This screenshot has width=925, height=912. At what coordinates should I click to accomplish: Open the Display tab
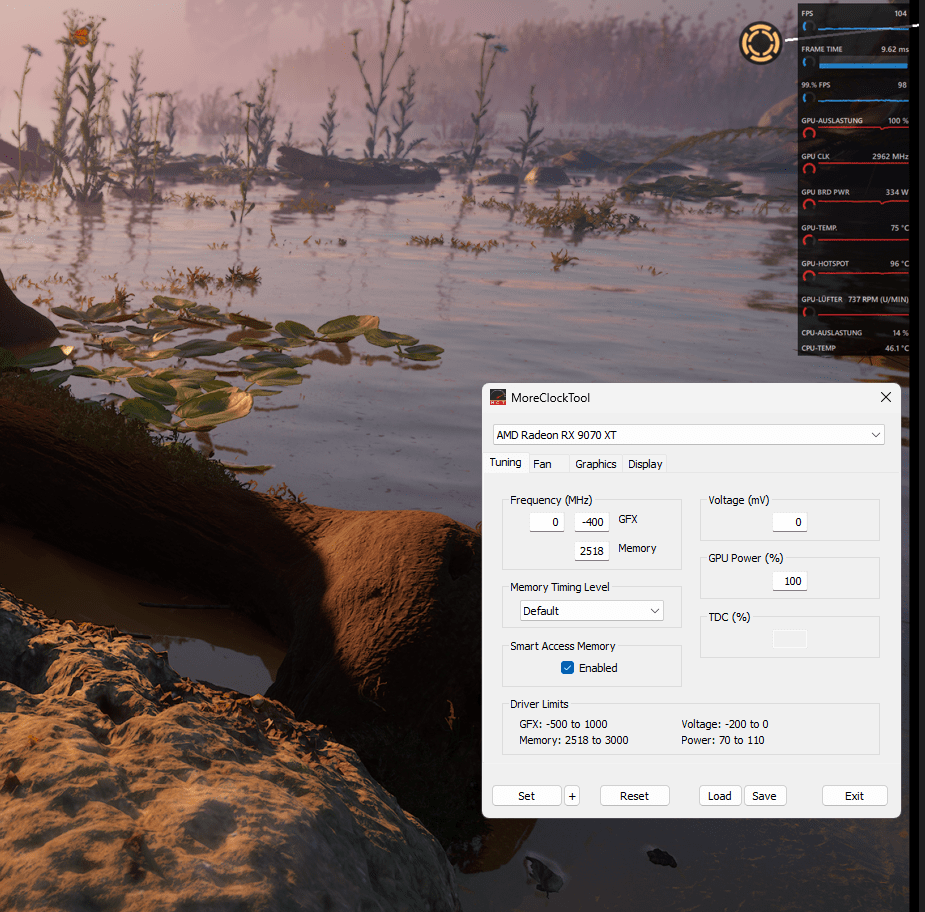pyautogui.click(x=645, y=464)
